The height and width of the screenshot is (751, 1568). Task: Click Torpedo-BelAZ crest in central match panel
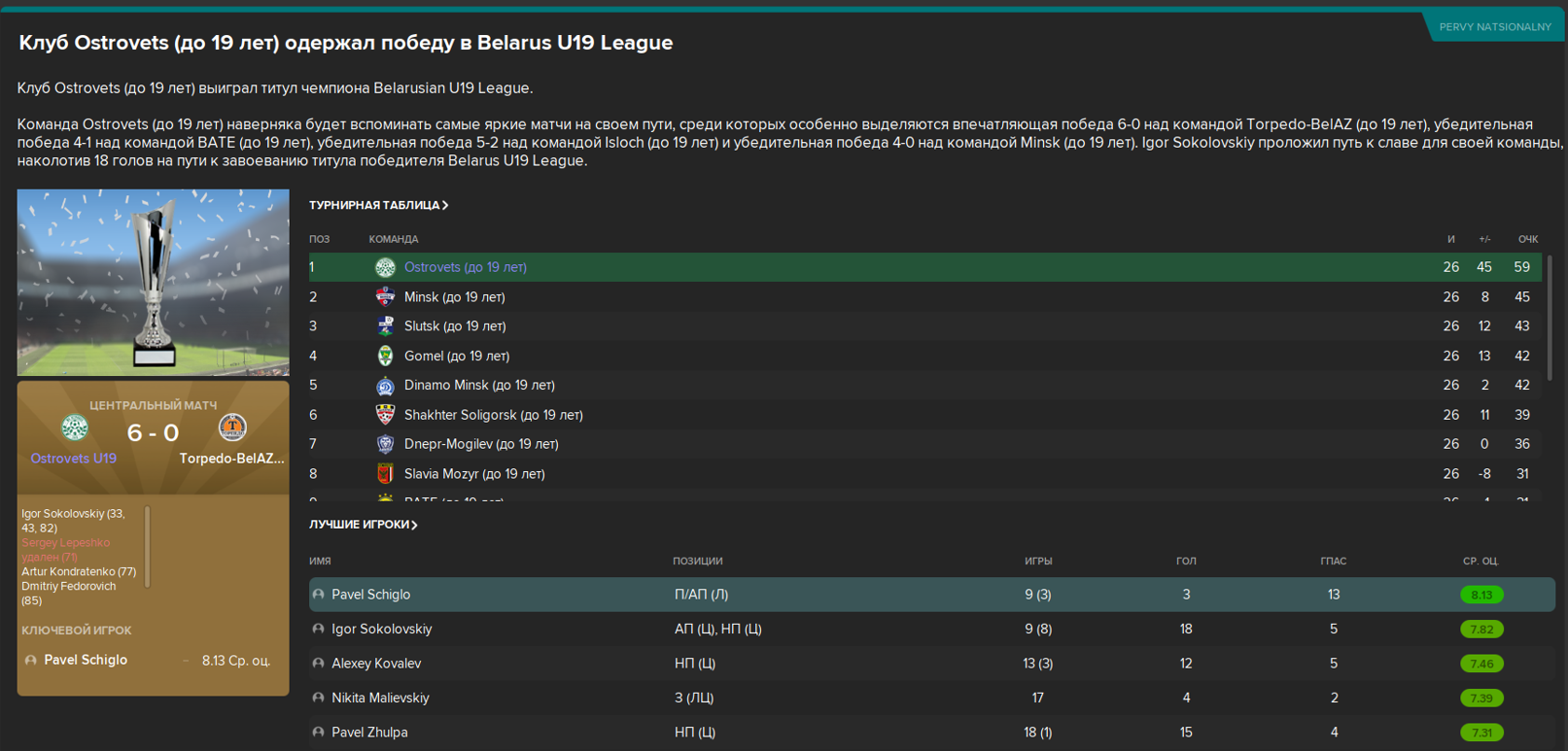[232, 427]
